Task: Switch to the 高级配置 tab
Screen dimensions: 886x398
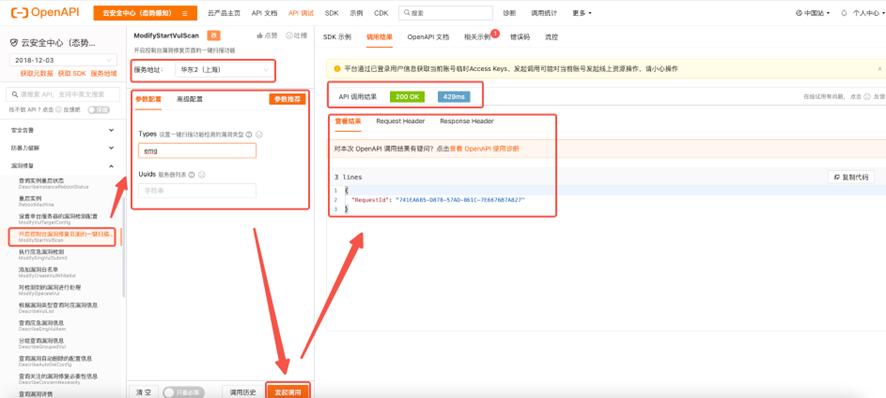Action: point(189,99)
